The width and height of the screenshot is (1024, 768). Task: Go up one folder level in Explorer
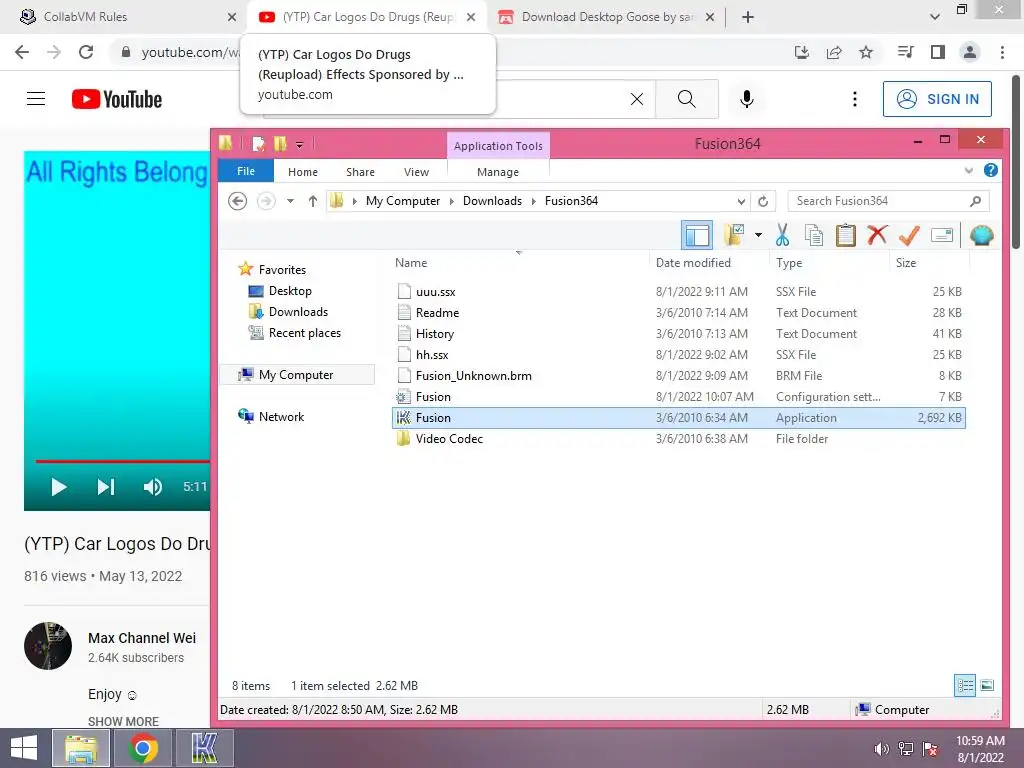(313, 201)
